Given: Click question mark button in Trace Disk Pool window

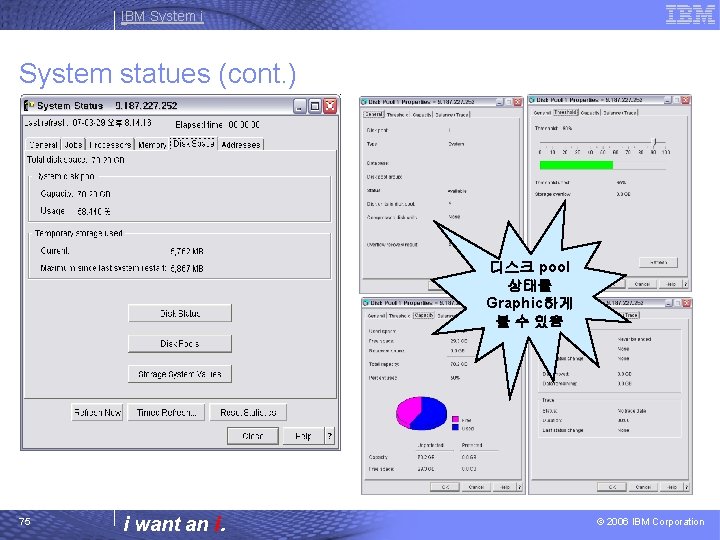Looking at the screenshot, I should point(686,487).
